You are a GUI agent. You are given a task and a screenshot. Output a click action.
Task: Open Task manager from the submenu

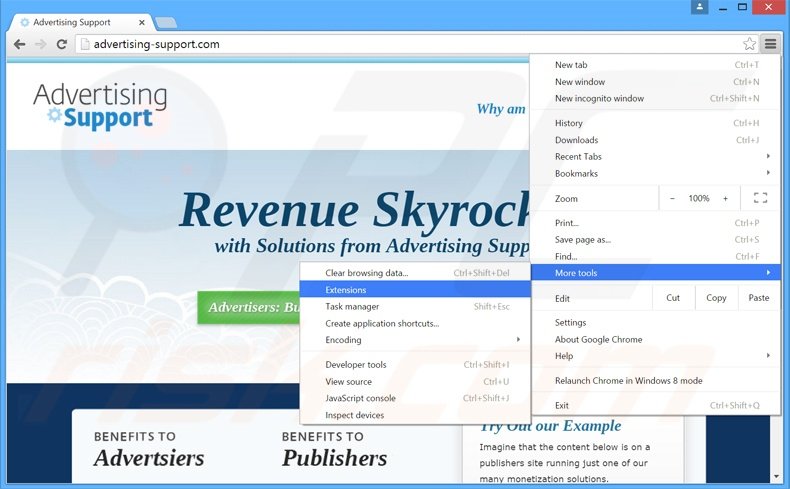click(x=415, y=306)
